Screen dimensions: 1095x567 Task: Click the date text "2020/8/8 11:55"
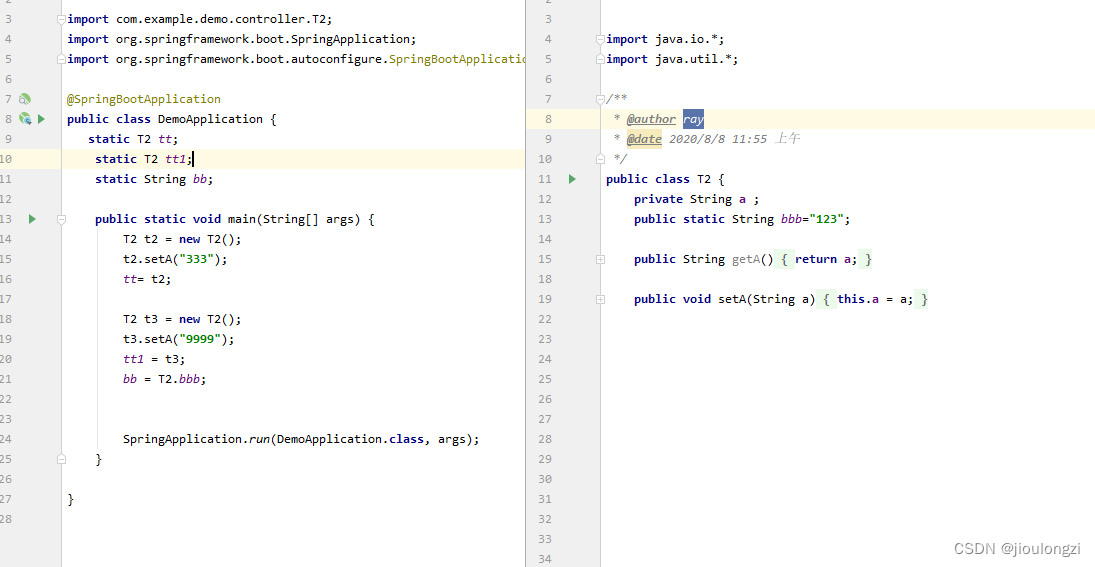718,139
